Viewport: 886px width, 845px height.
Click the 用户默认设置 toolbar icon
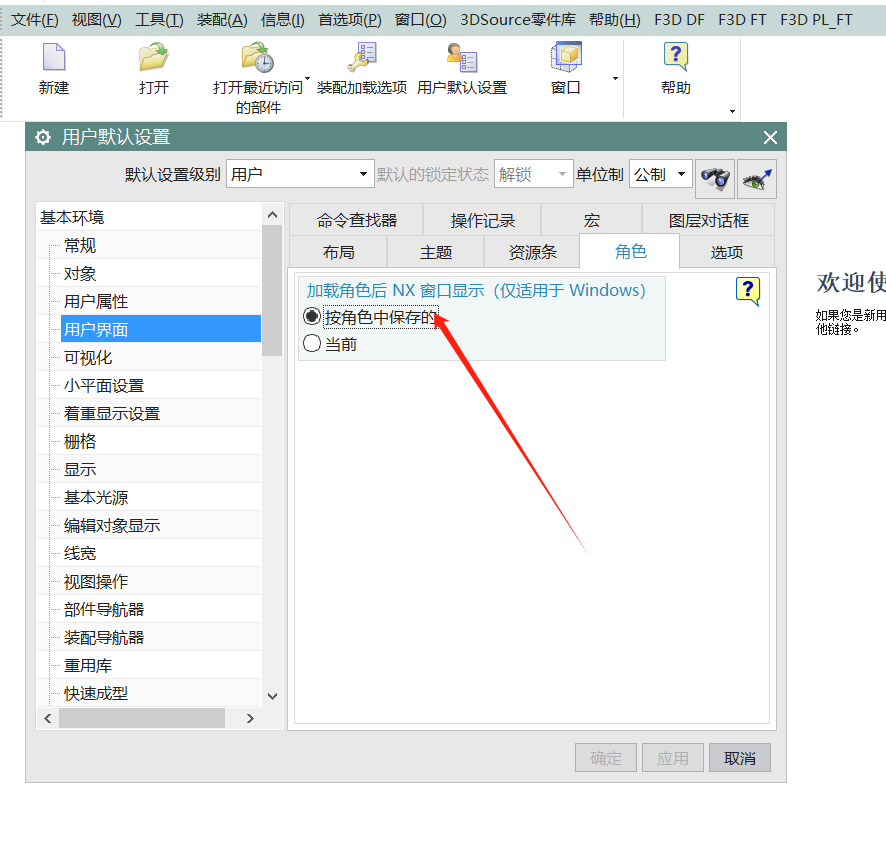[462, 57]
